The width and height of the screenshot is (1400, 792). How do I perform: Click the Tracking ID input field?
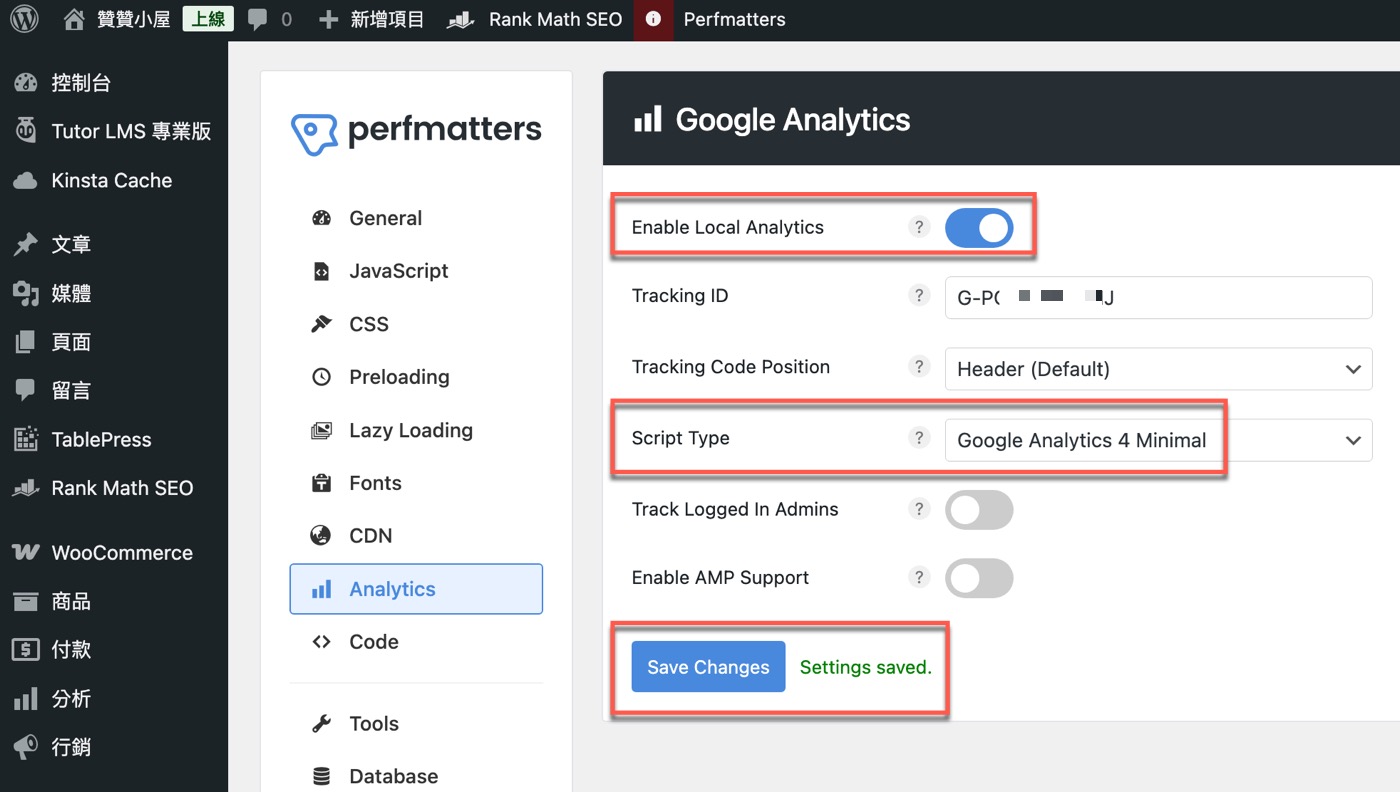[x=1158, y=298]
